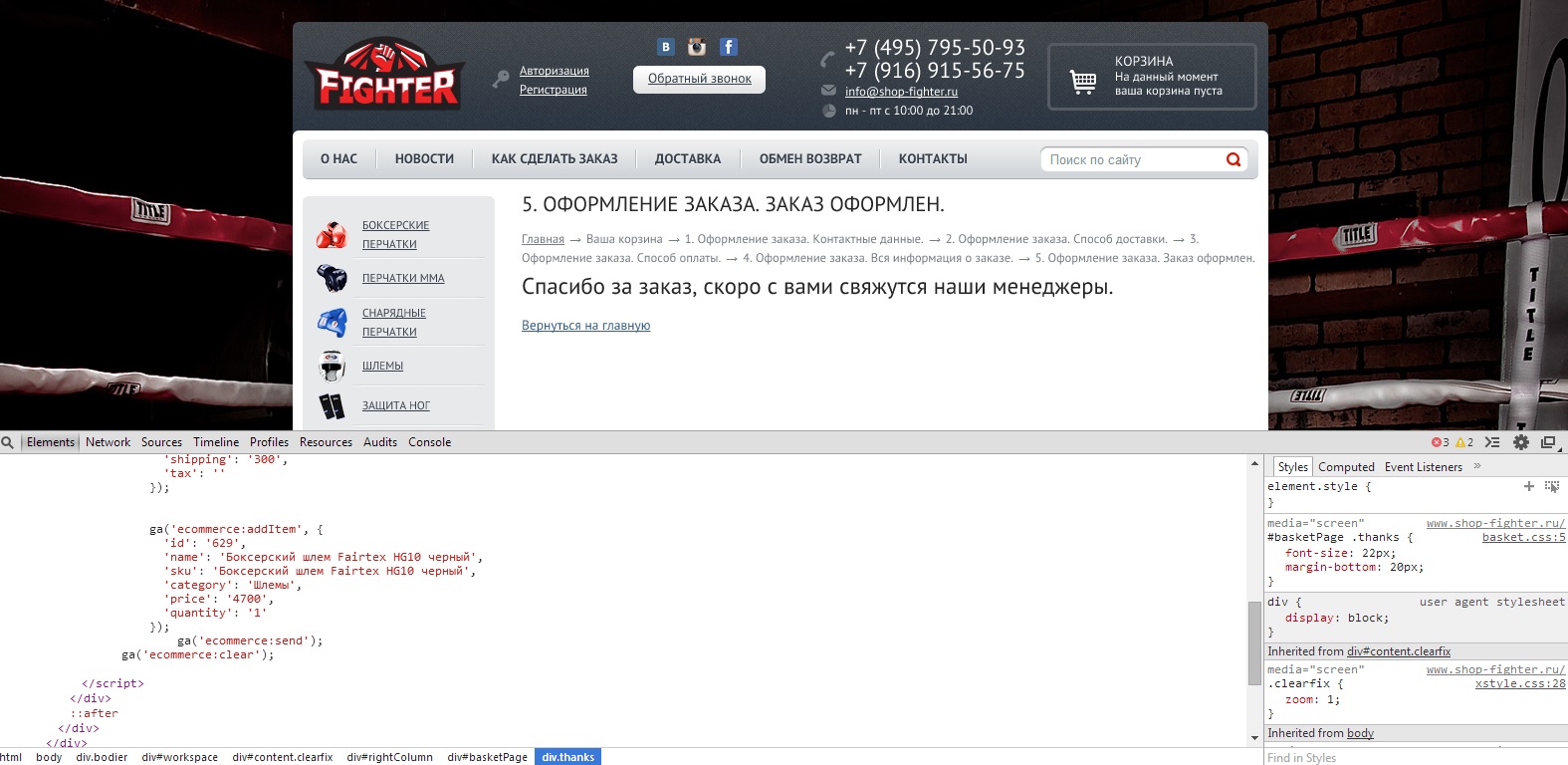This screenshot has width=1568, height=765.
Task: Open the basket.css:5 source link
Action: (x=1523, y=538)
